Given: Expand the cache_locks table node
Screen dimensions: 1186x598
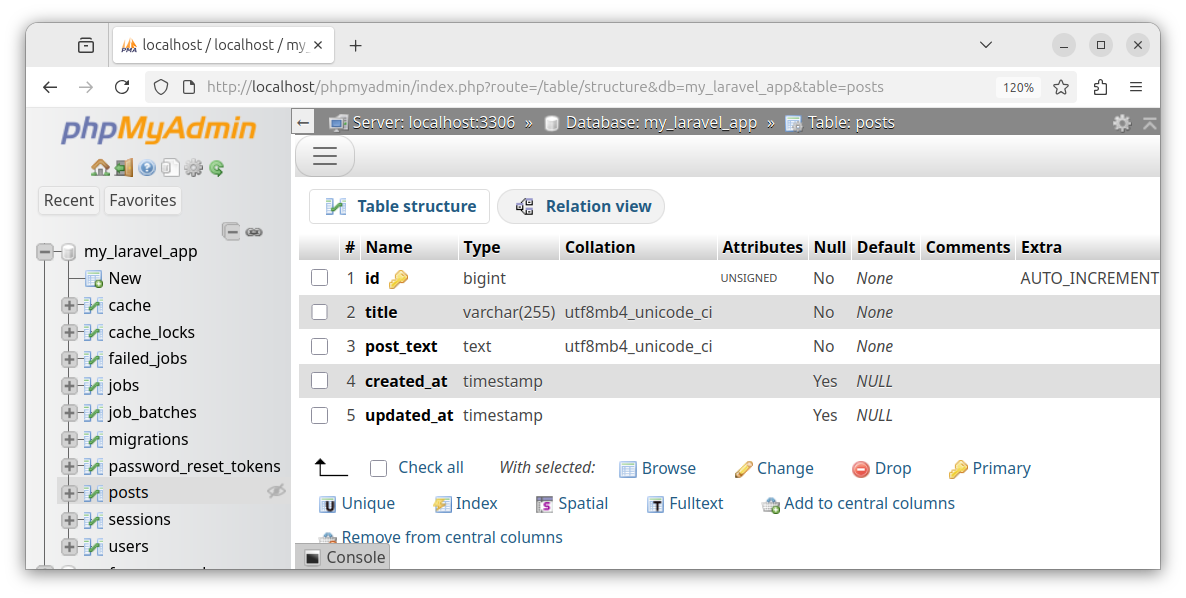Looking at the screenshot, I should pyautogui.click(x=70, y=332).
